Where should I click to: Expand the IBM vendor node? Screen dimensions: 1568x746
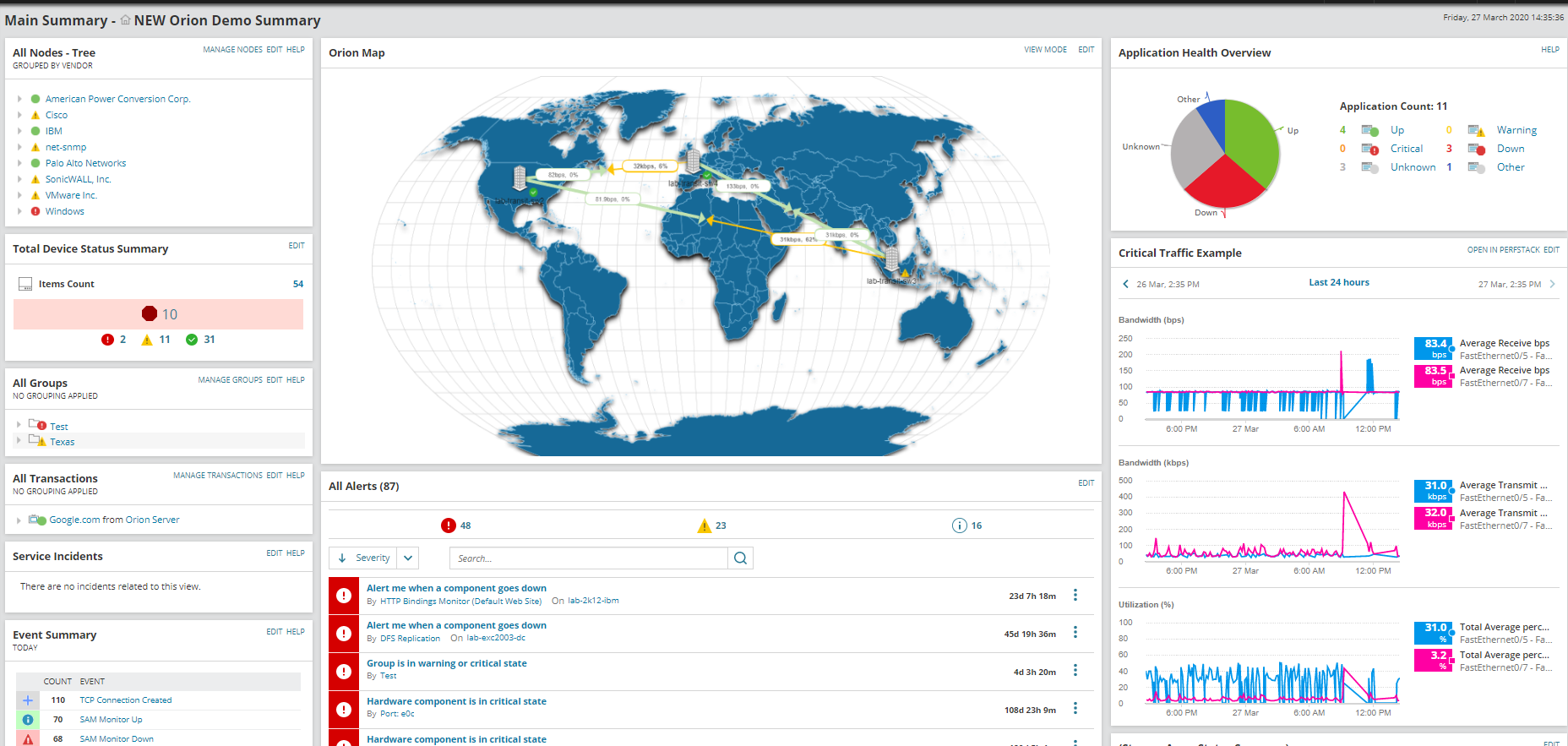(x=19, y=131)
